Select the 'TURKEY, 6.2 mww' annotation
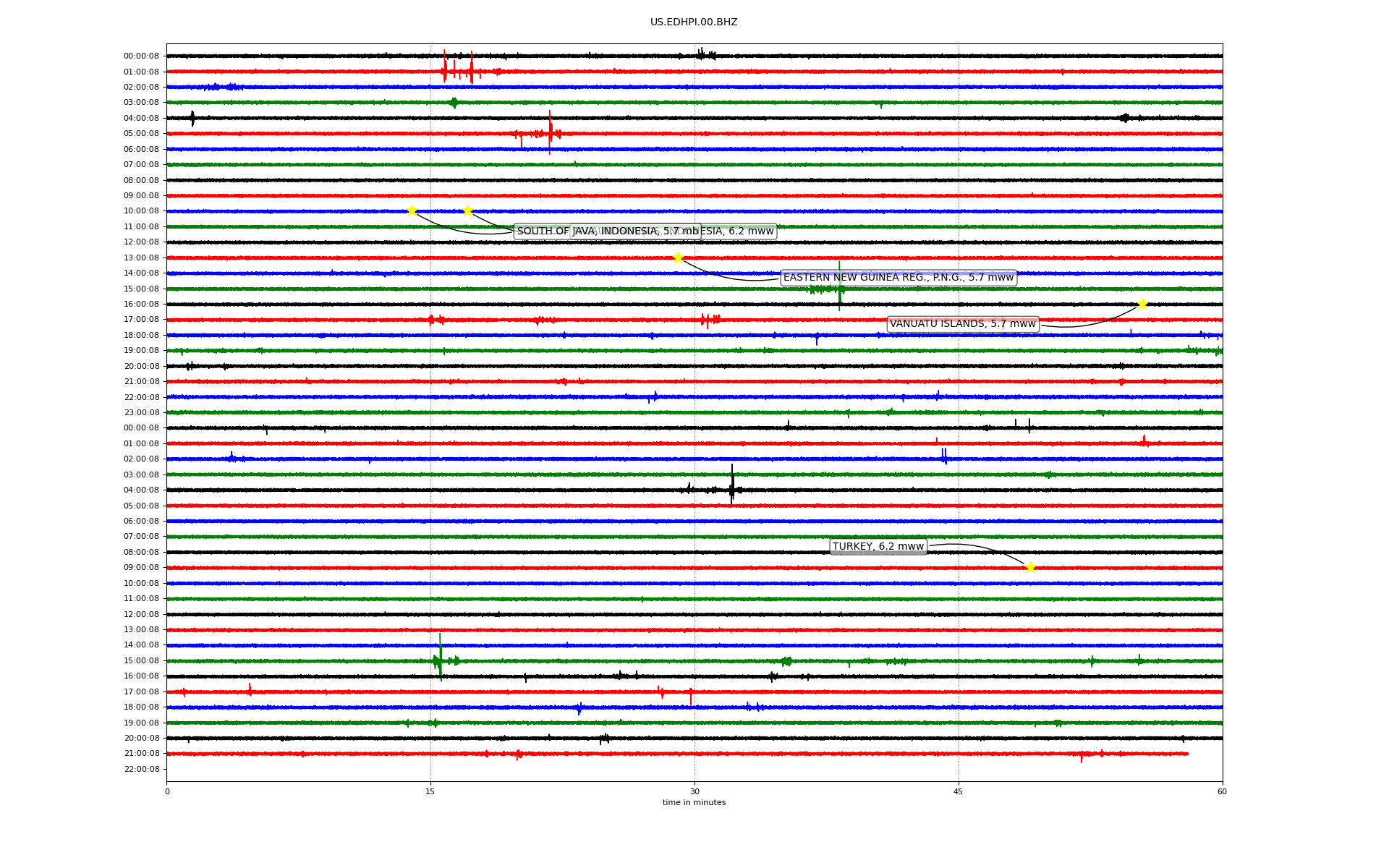Image resolution: width=1389 pixels, height=868 pixels. tap(878, 547)
